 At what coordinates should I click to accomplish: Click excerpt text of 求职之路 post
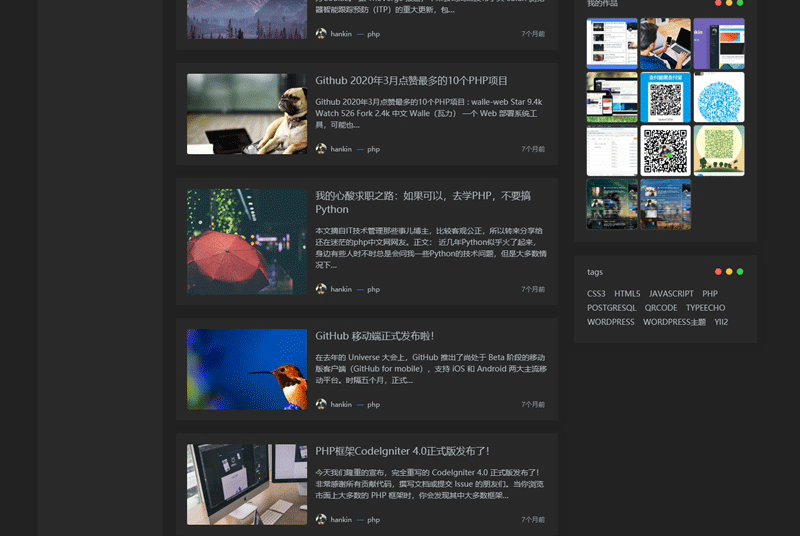tap(431, 248)
